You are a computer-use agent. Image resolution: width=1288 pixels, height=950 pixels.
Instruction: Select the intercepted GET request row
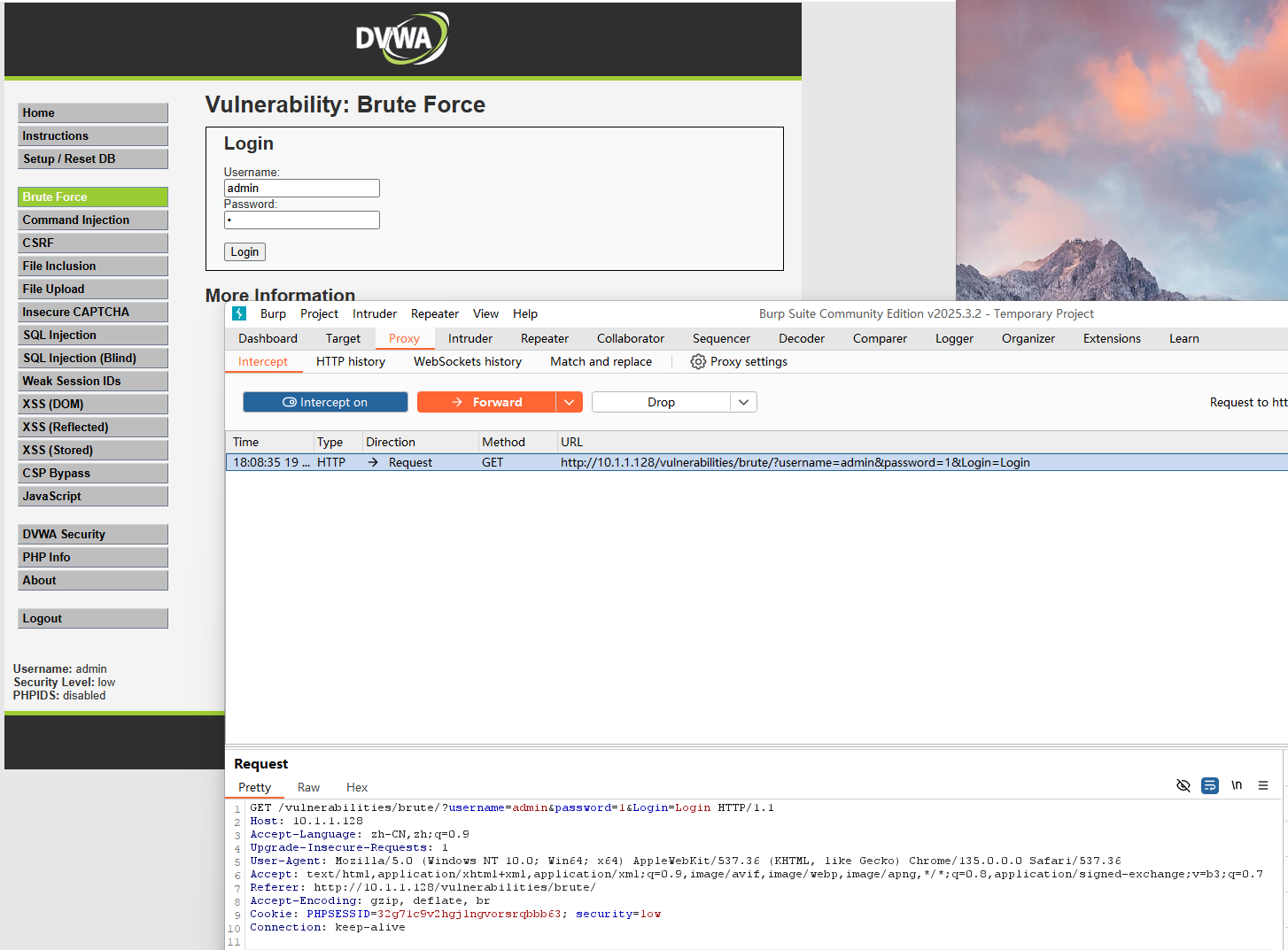coord(757,462)
